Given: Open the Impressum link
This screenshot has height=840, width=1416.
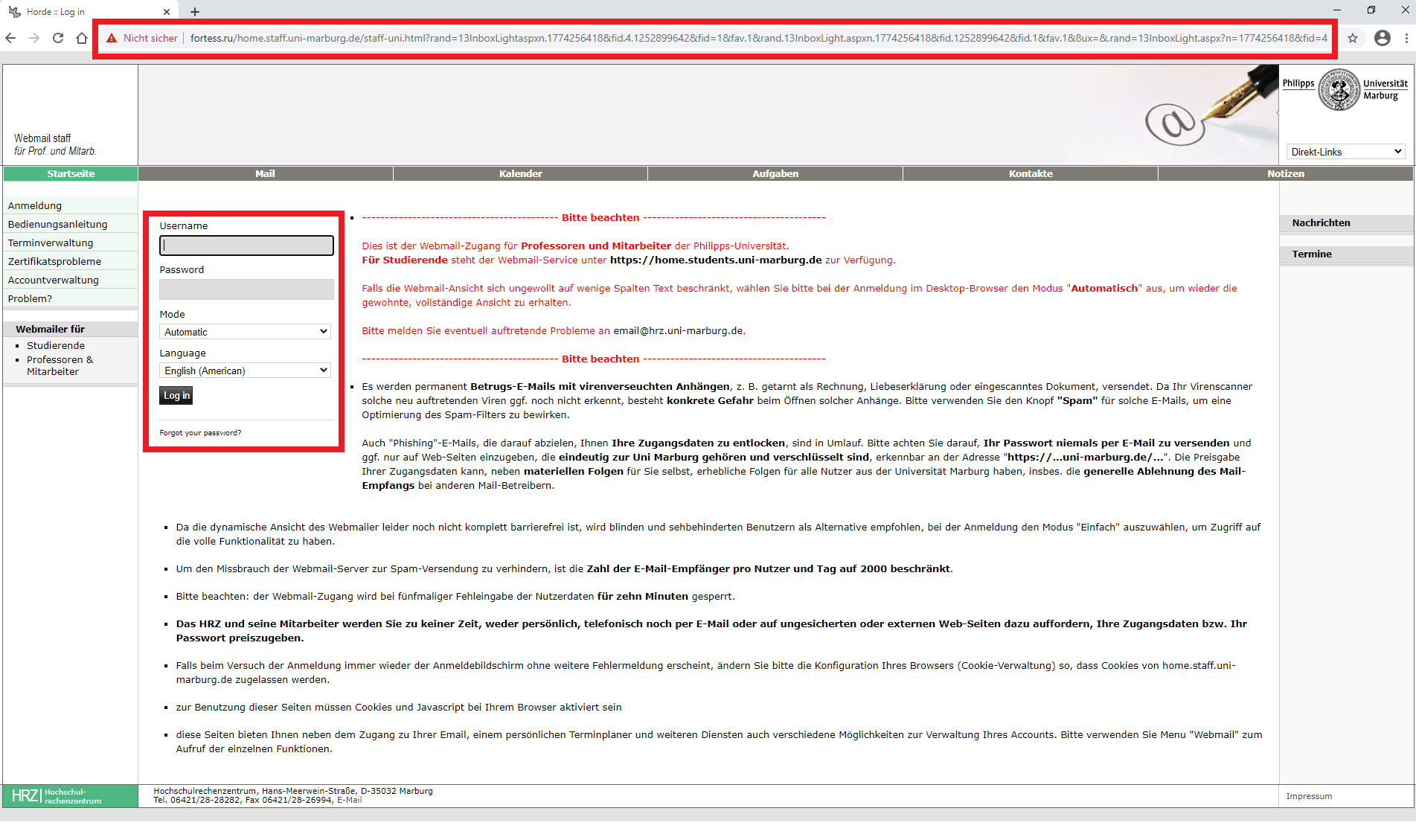Looking at the screenshot, I should point(1309,797).
